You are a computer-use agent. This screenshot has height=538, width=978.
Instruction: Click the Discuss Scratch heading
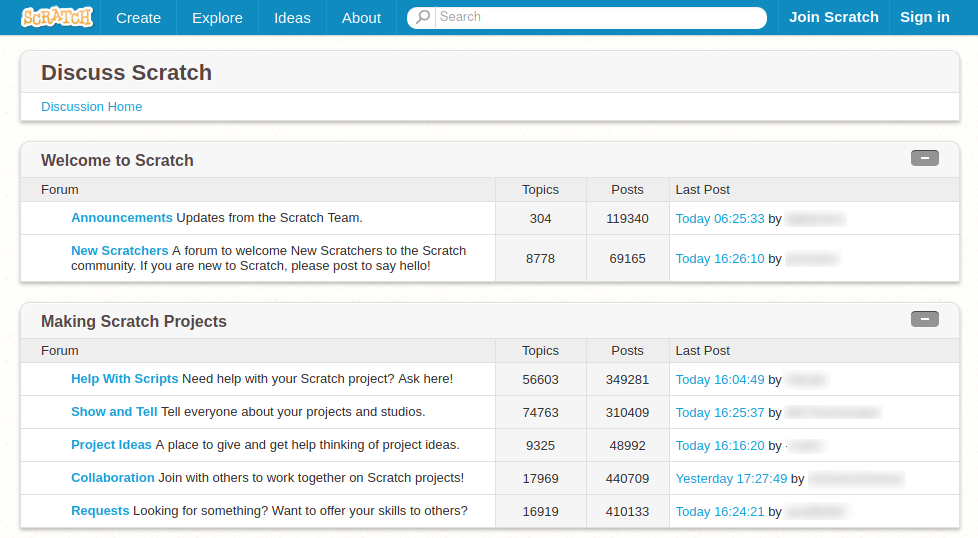tap(127, 72)
